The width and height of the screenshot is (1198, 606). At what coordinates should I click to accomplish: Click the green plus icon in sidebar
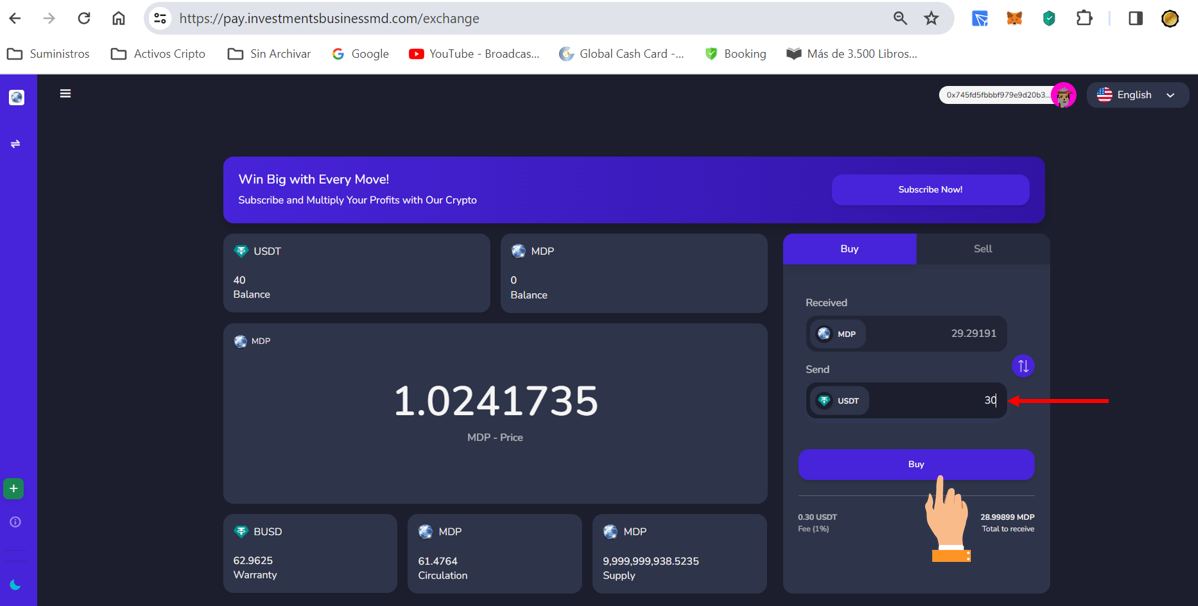pyautogui.click(x=14, y=489)
